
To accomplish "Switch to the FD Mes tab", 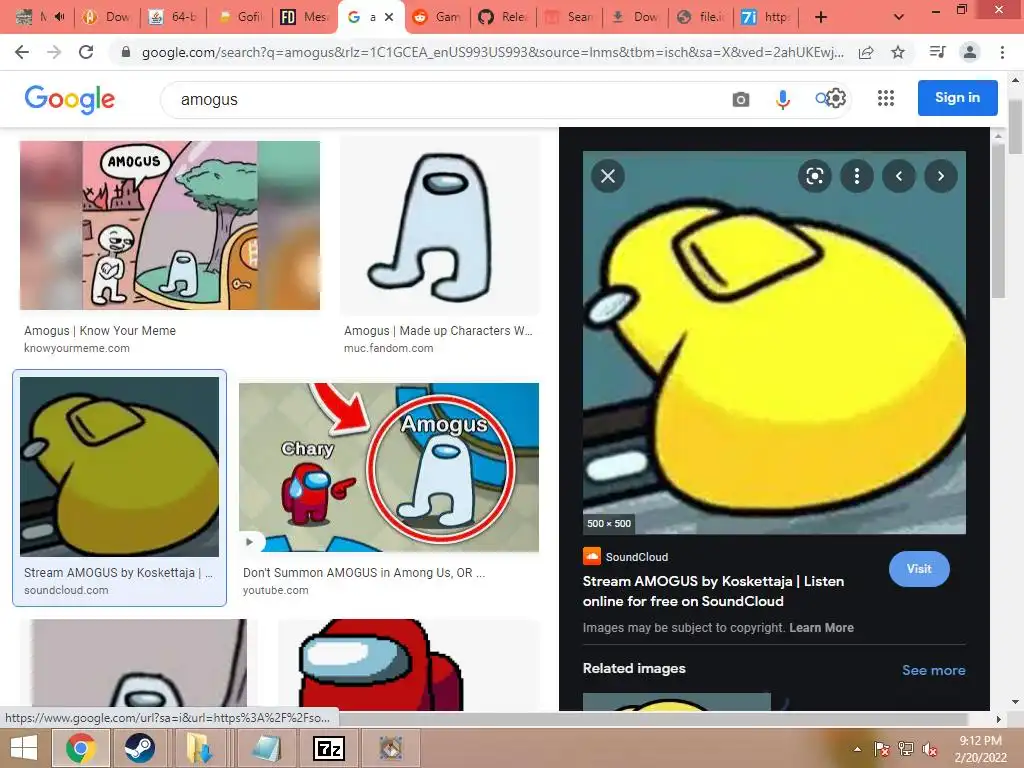I will point(305,17).
